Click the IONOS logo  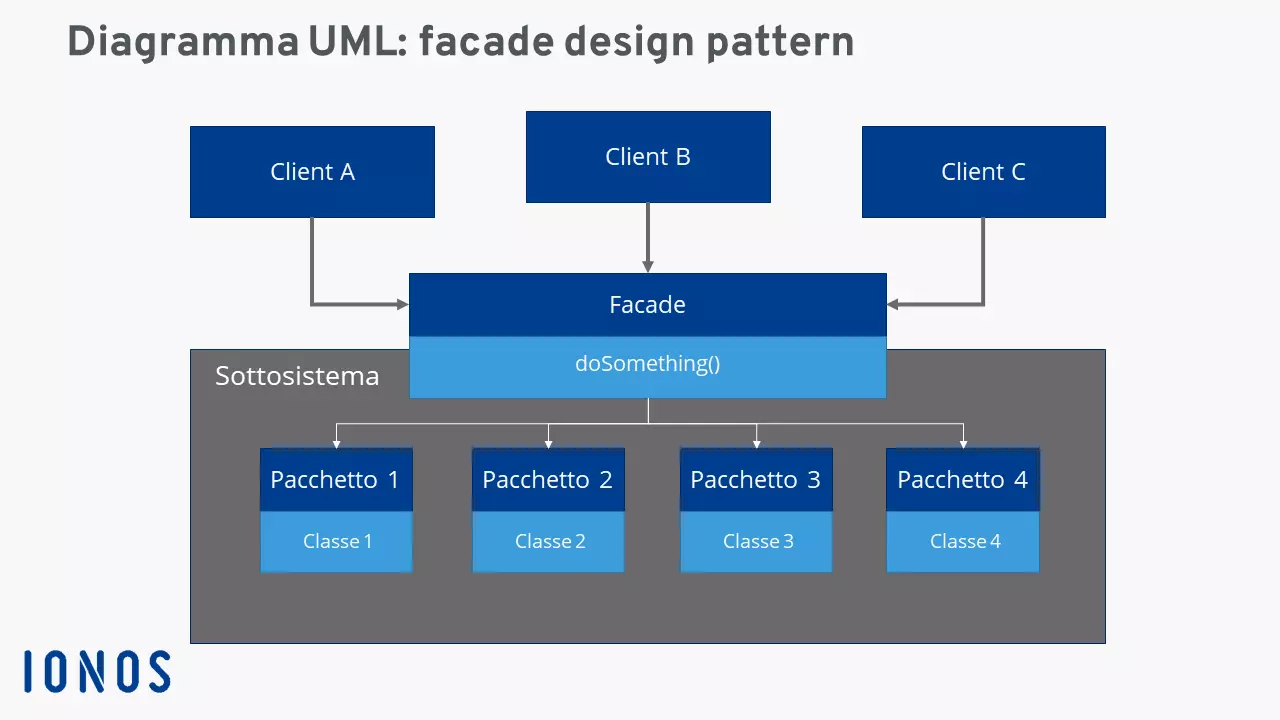click(x=97, y=672)
